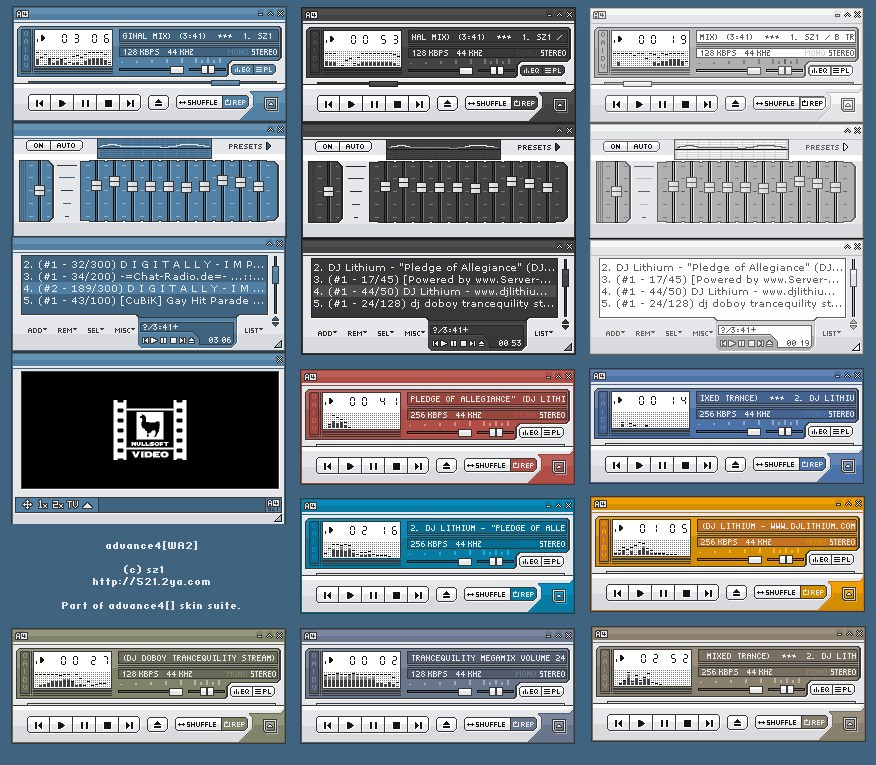This screenshot has width=876, height=765.
Task: Adjust volume slider in blue skin player
Action: coord(152,70)
